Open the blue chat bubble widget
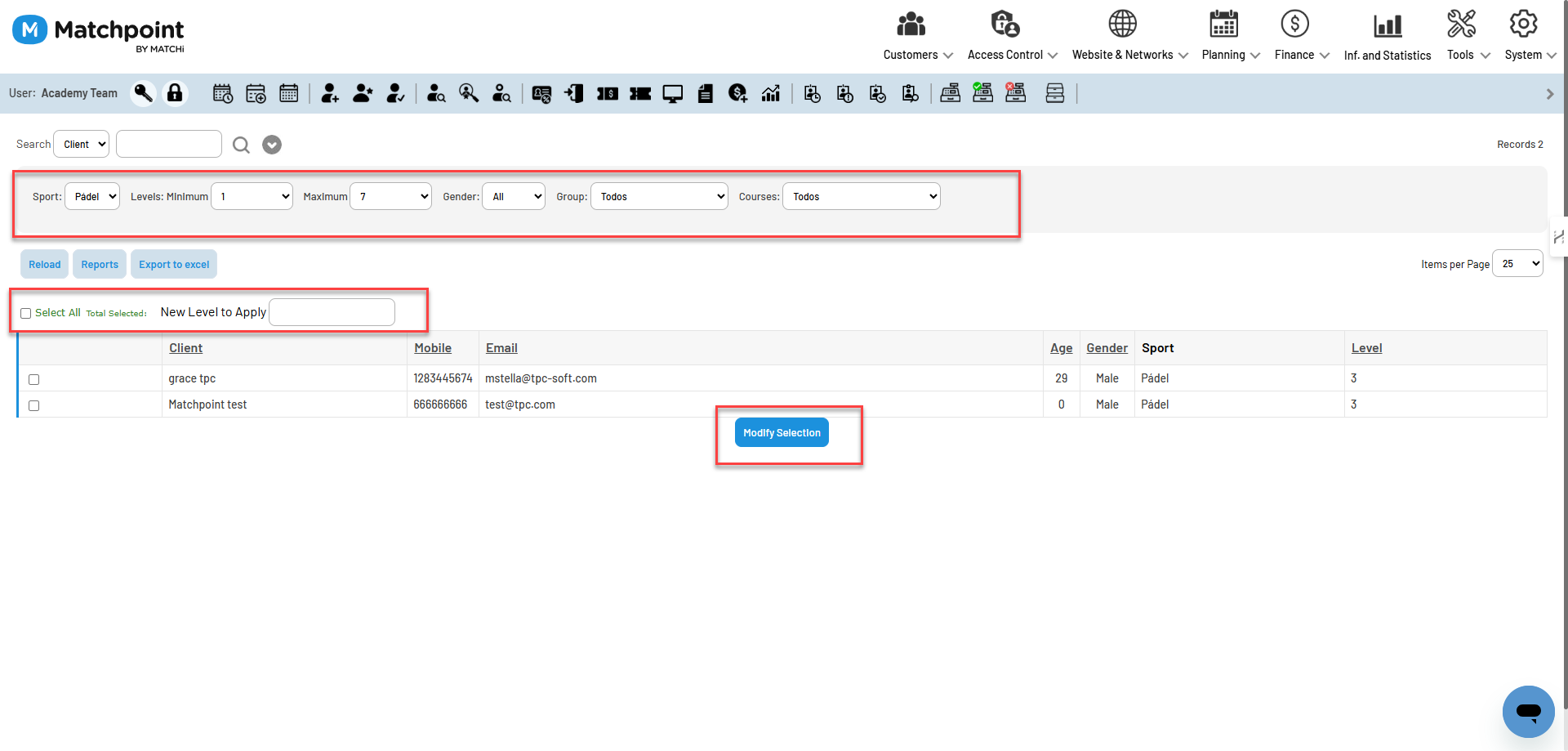This screenshot has height=751, width=1568. tap(1528, 711)
